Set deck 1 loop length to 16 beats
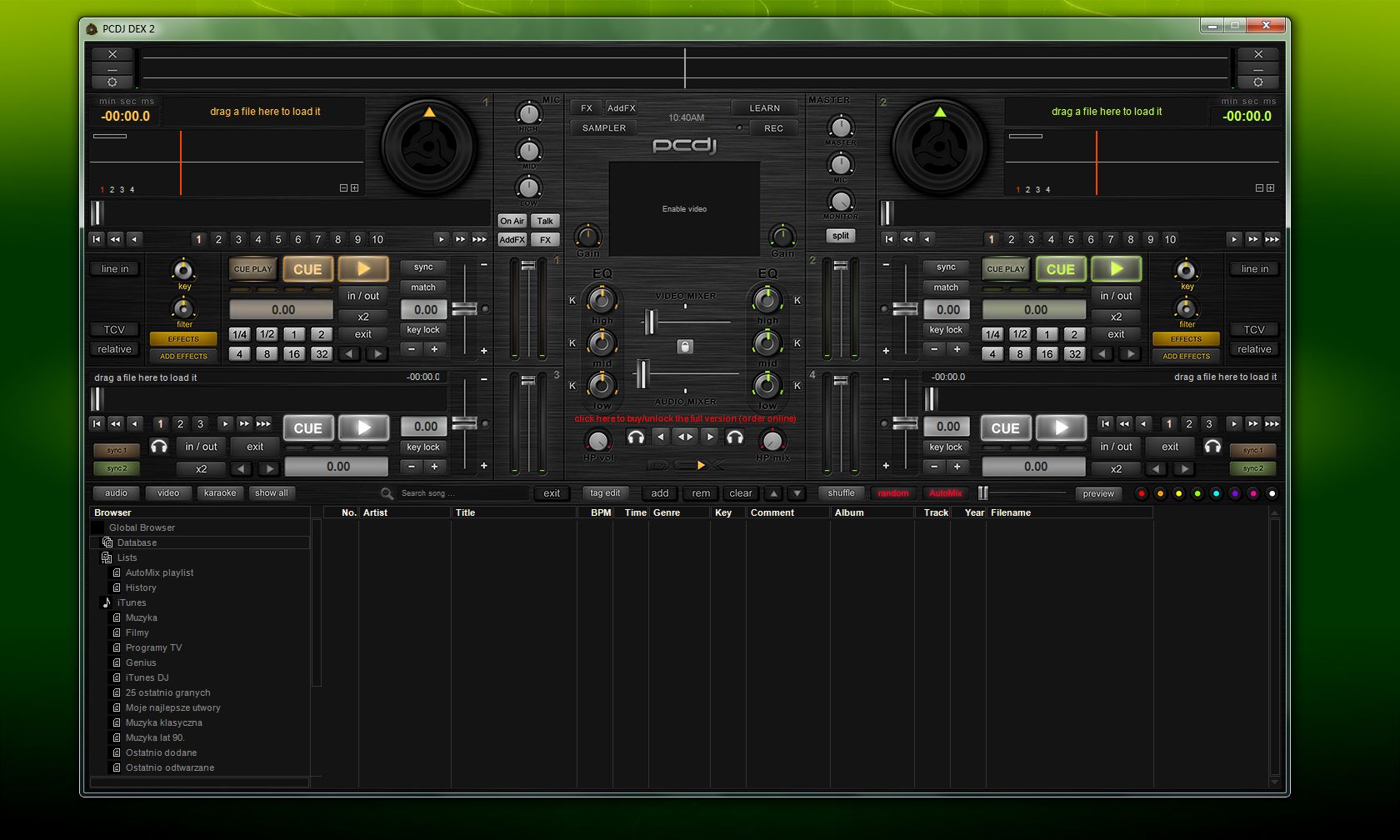1400x840 pixels. (x=293, y=354)
